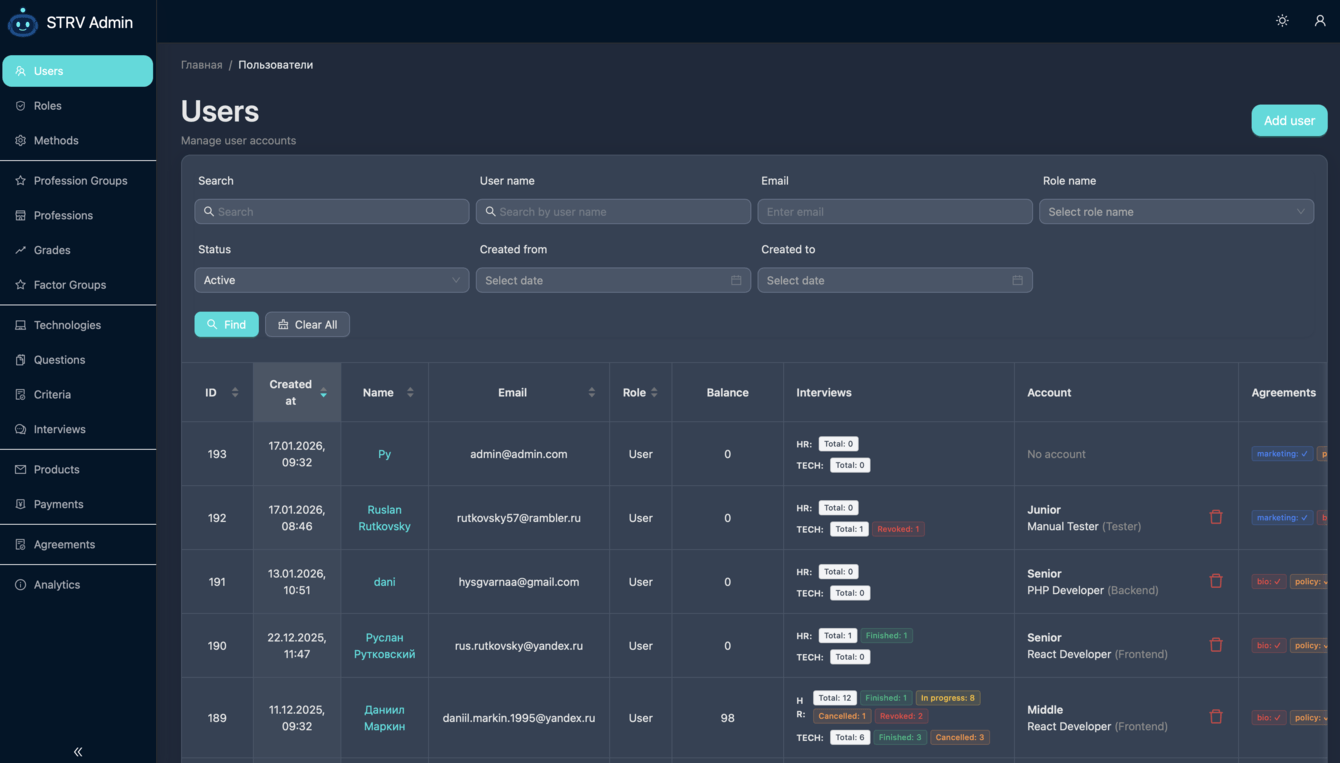Click calendar icon in Created to field
1340x763 pixels.
[x=1017, y=280]
